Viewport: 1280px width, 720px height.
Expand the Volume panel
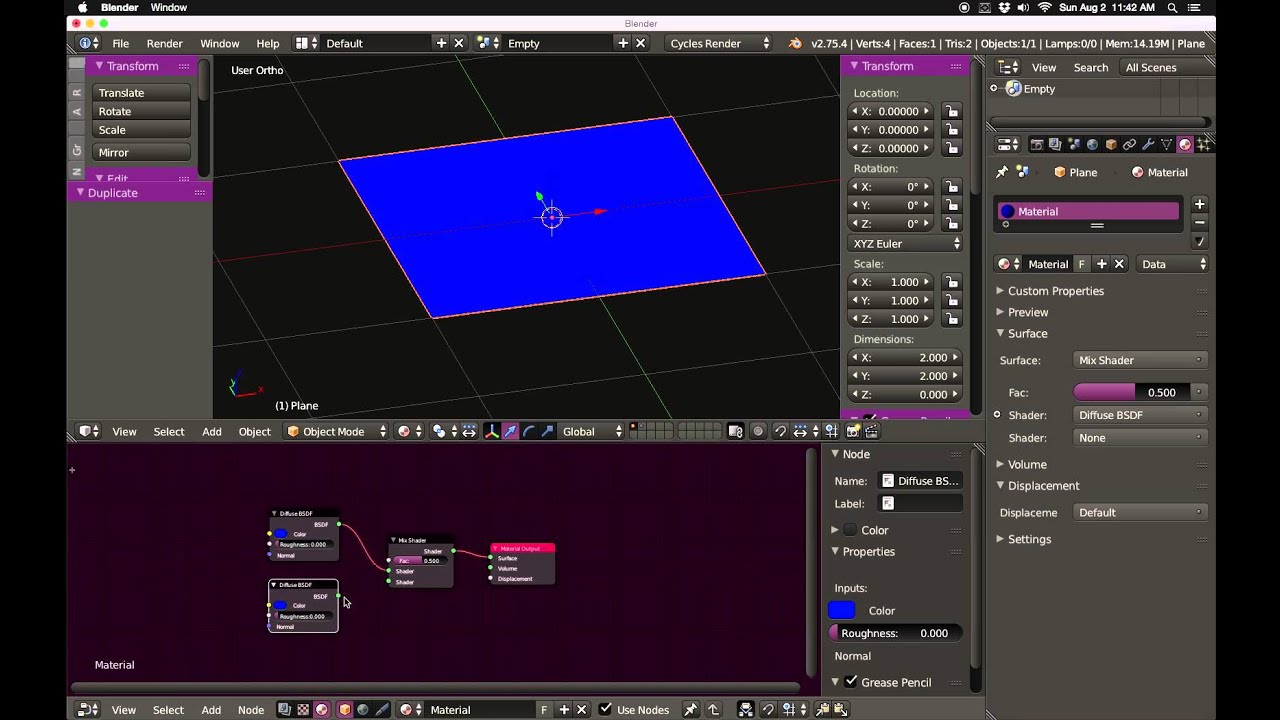[1027, 464]
